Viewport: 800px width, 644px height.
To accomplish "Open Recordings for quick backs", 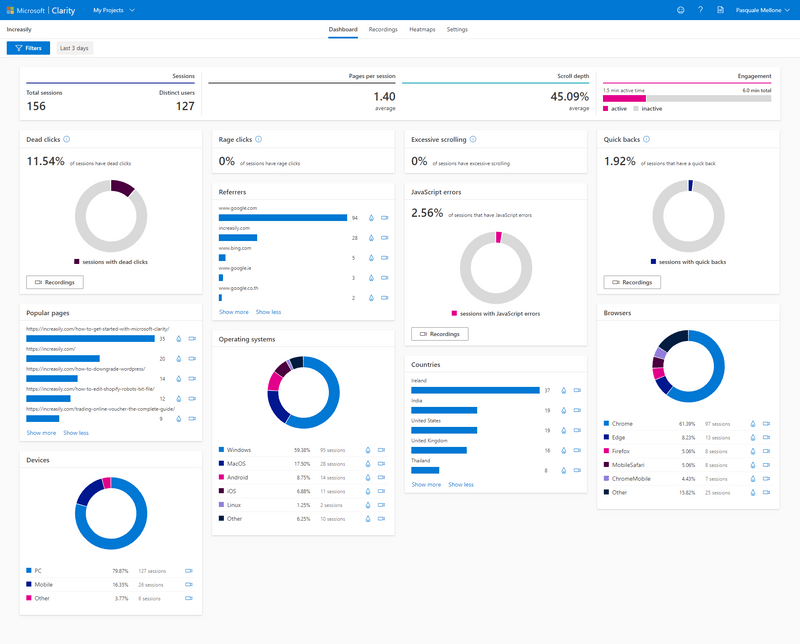I will 632,282.
